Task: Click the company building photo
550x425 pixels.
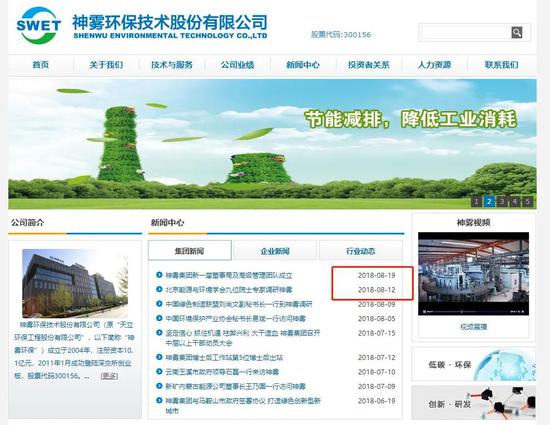Action: tap(75, 283)
